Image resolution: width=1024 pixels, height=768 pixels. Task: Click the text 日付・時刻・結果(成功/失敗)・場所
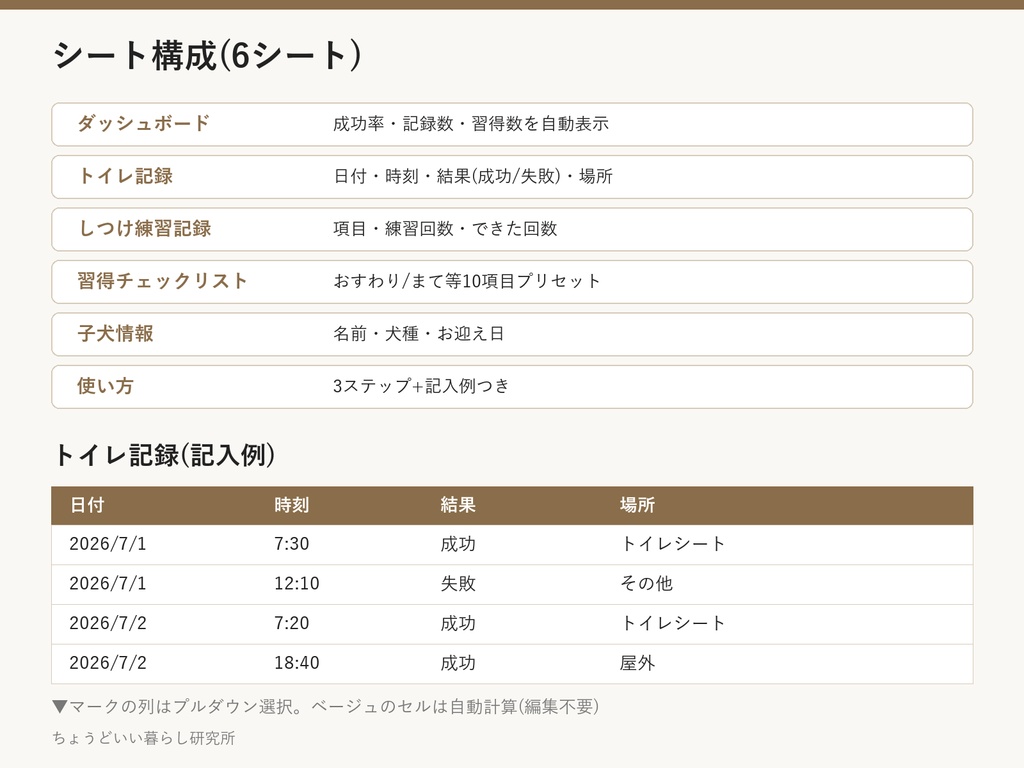click(473, 176)
